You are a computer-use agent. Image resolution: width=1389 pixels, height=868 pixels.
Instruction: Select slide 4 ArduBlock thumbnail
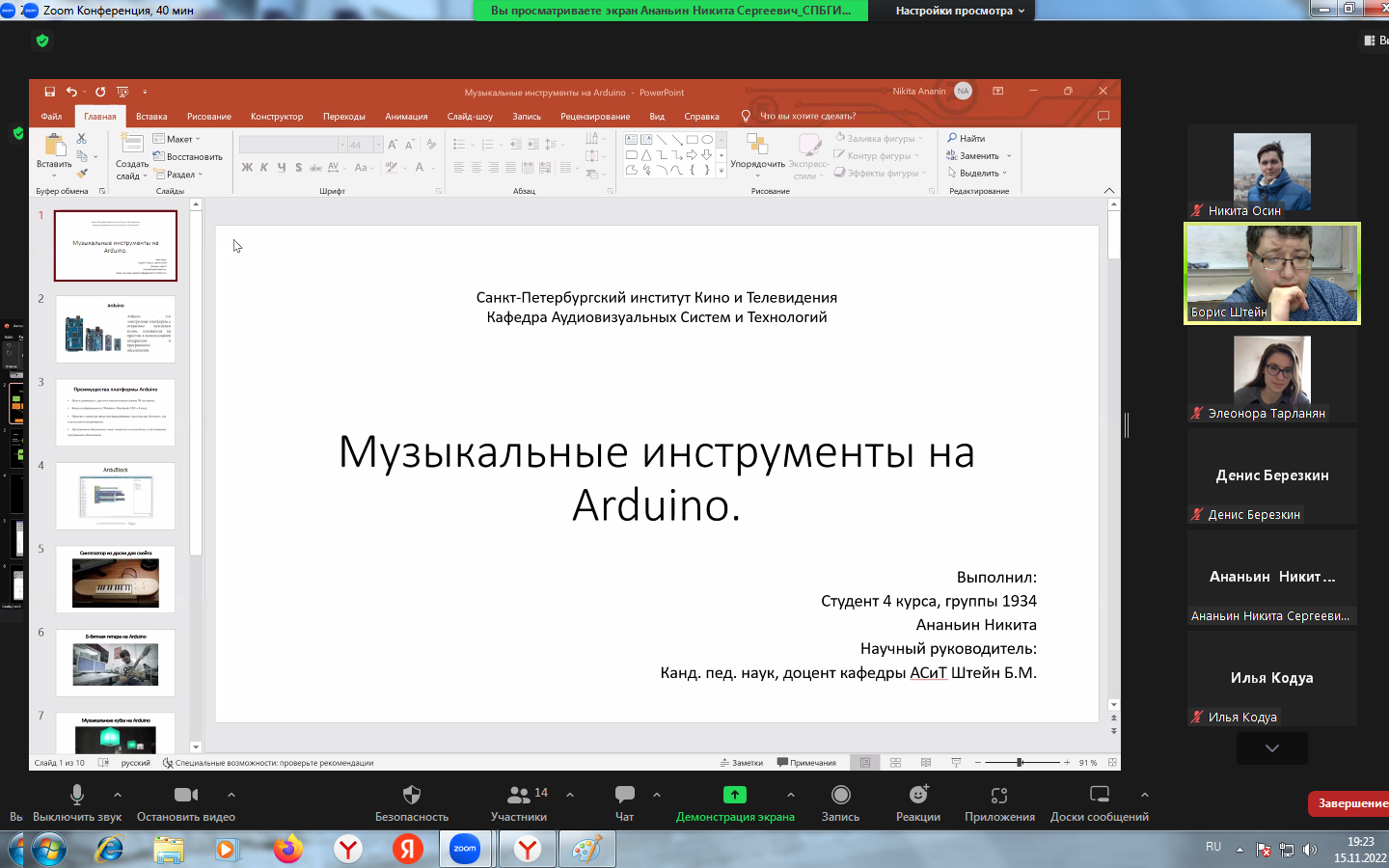(116, 496)
